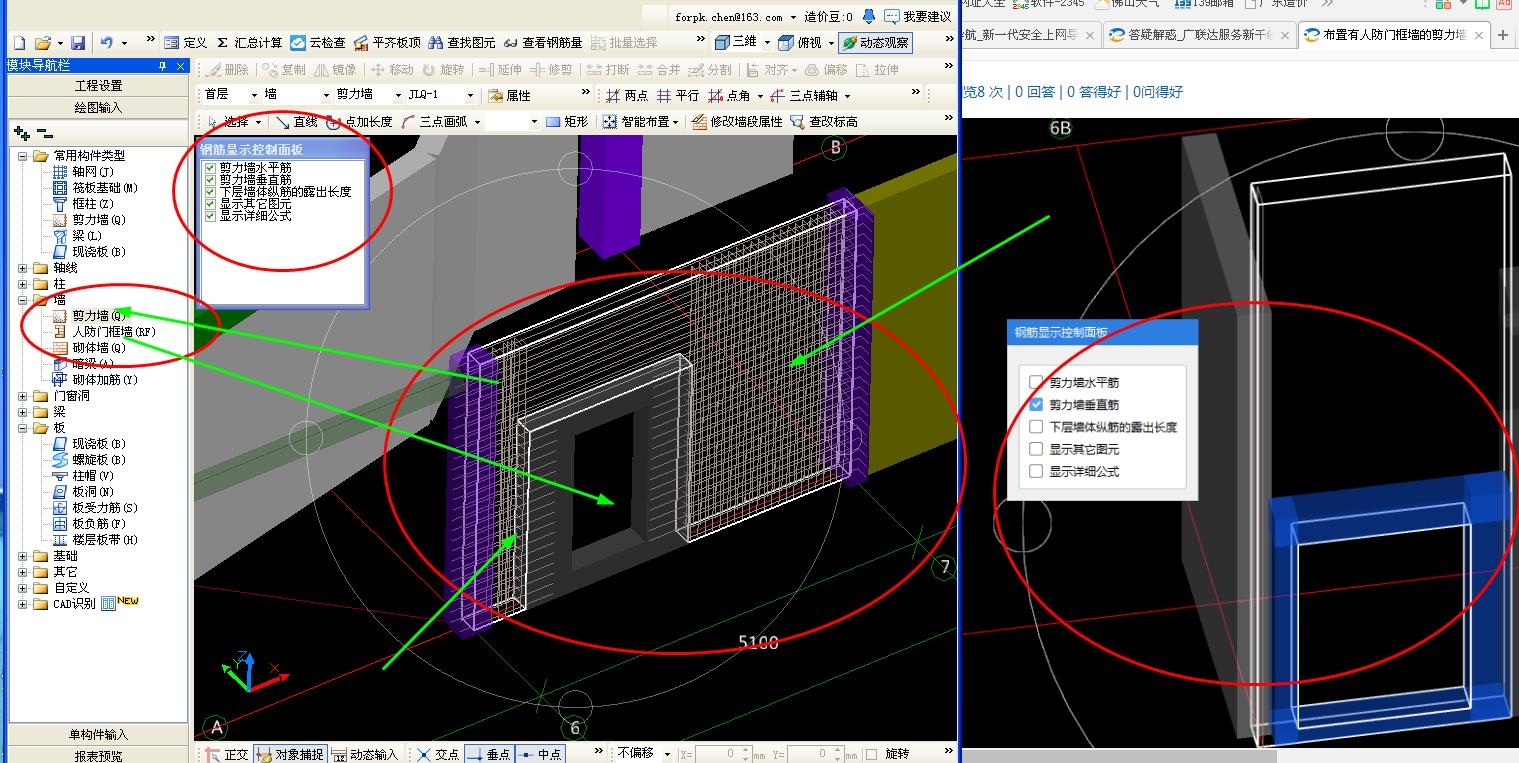1519x763 pixels.
Task: Toggle 下层墙体纵筋的露出长度 in left panel
Action: tap(210, 192)
